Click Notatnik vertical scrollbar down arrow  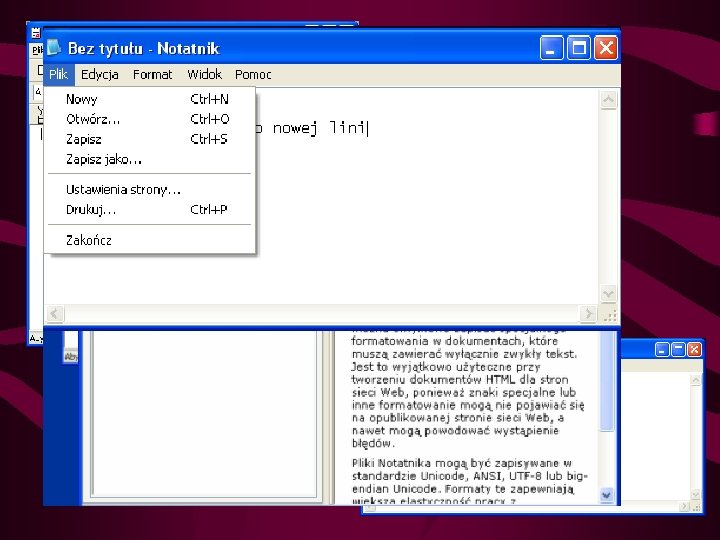point(608,293)
